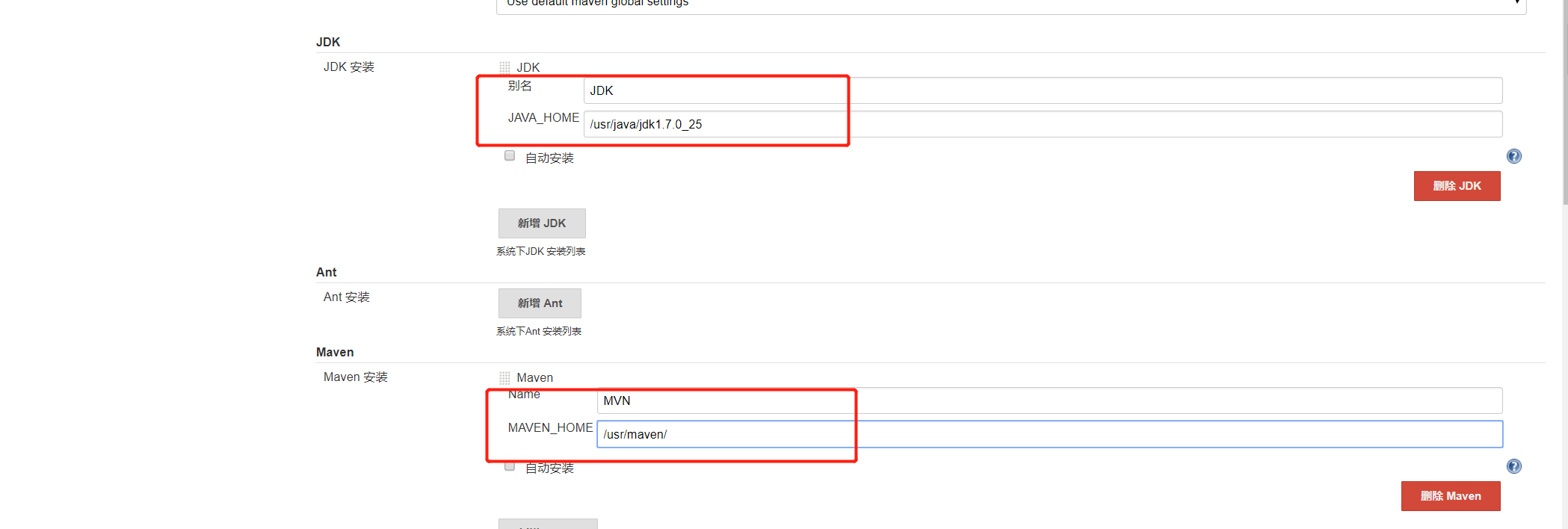Image resolution: width=1568 pixels, height=529 pixels.
Task: Click the 删除 Maven button
Action: (x=1451, y=496)
